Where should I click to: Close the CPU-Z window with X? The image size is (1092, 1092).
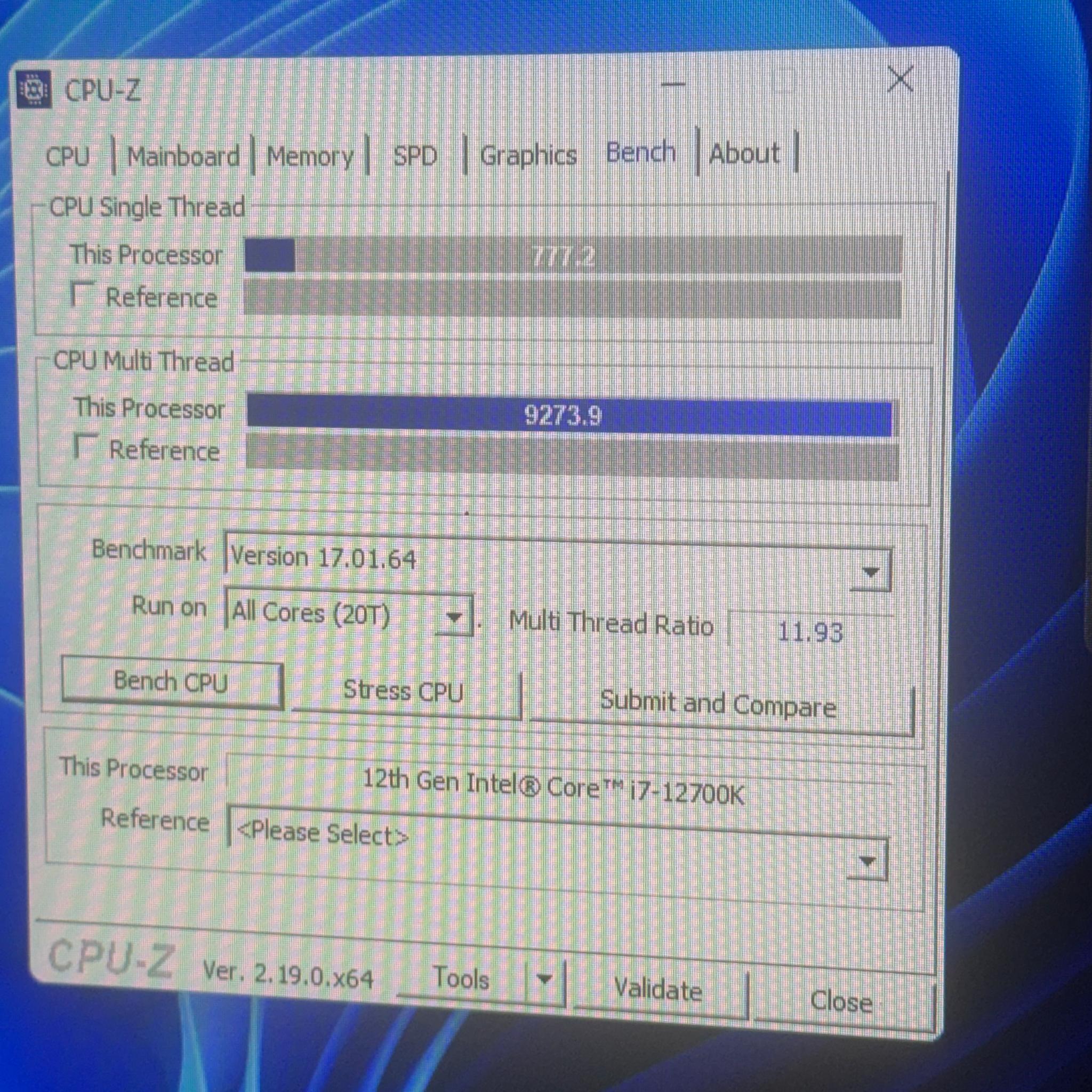(x=900, y=78)
